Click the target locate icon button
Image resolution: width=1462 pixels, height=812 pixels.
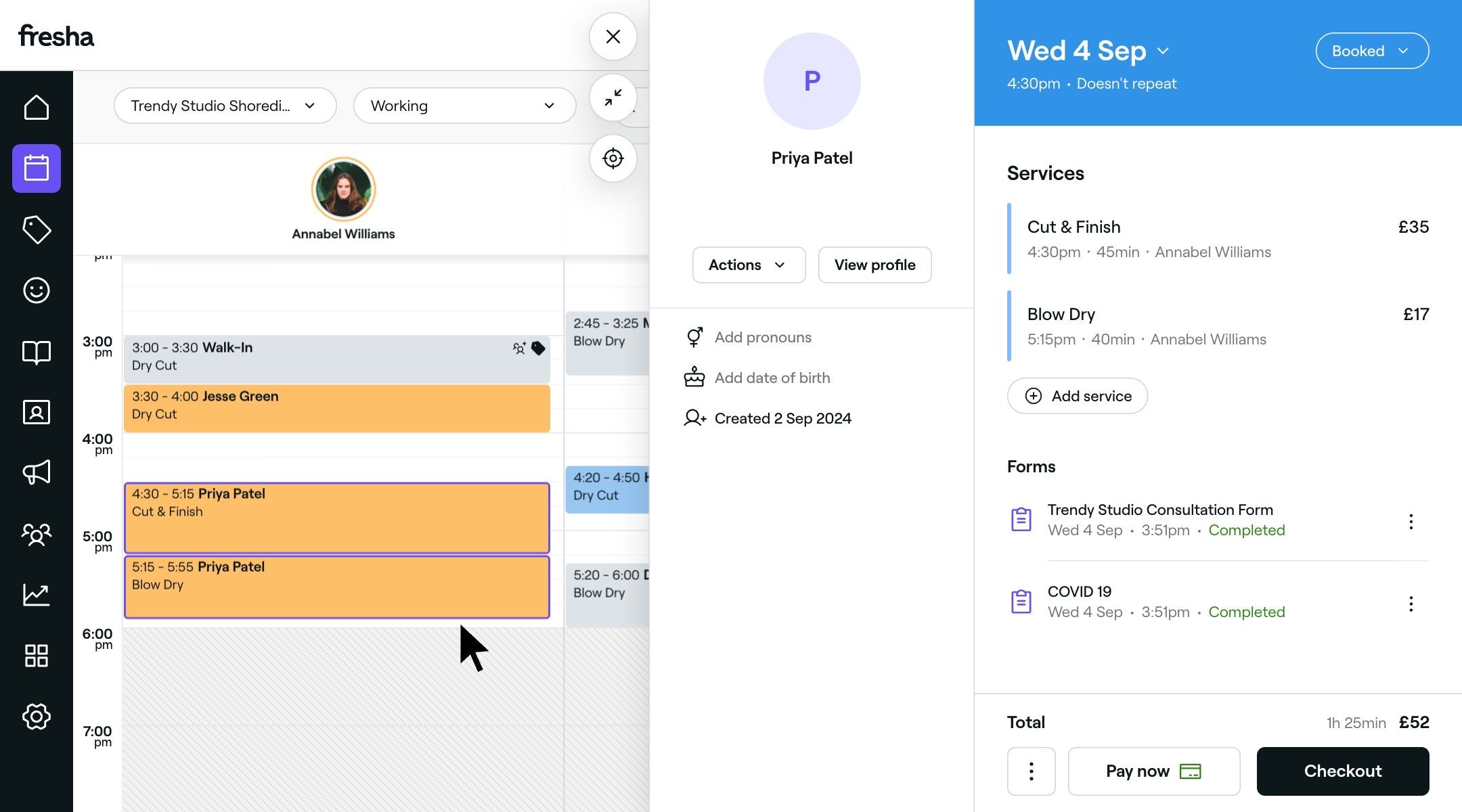click(613, 158)
